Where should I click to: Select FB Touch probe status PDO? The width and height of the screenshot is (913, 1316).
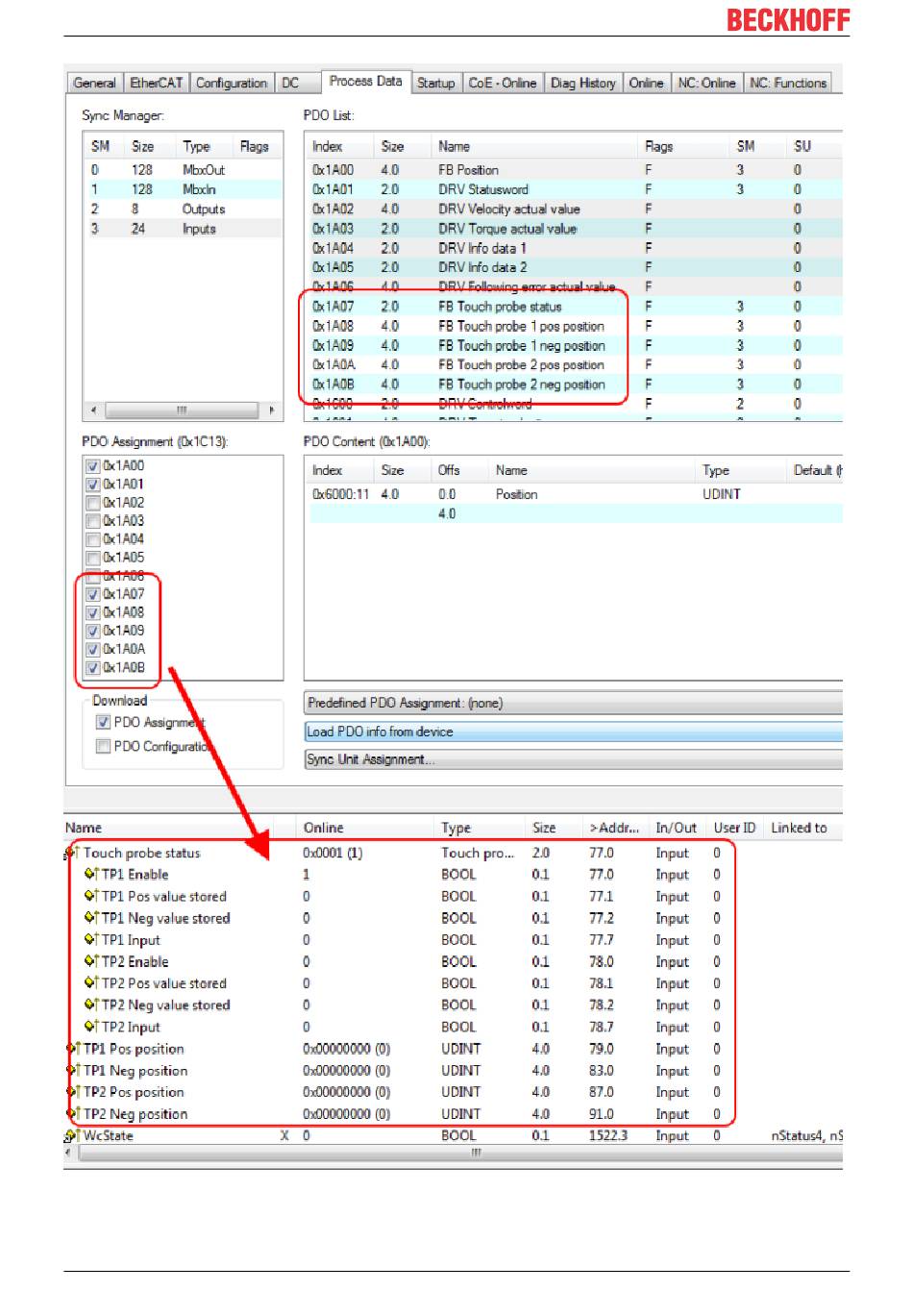tap(574, 307)
